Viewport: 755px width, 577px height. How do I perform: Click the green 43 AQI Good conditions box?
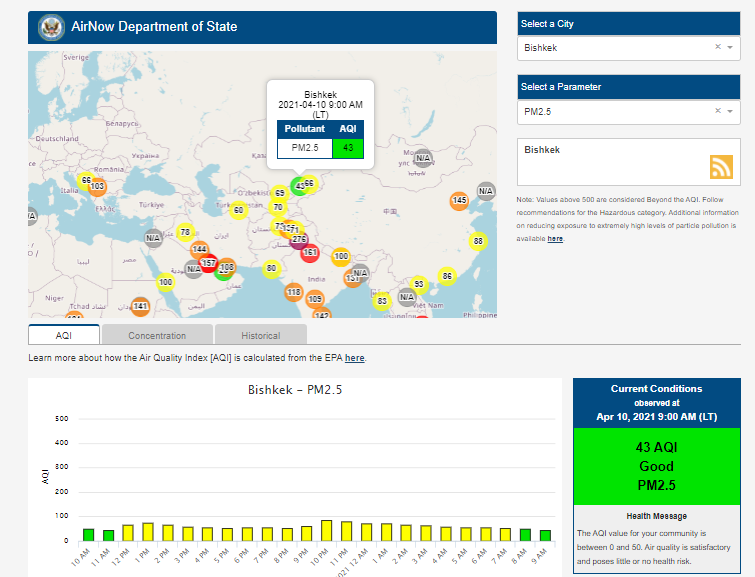(x=656, y=466)
